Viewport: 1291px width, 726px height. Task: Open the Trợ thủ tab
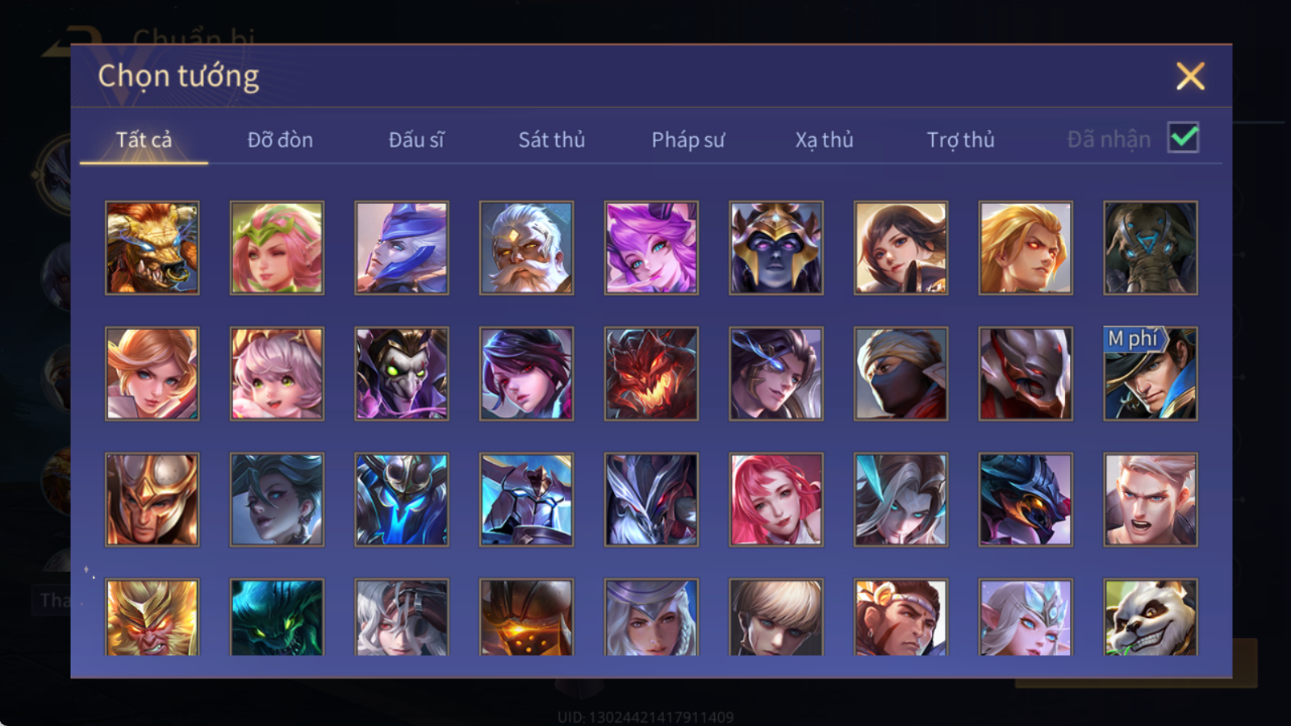click(x=960, y=140)
